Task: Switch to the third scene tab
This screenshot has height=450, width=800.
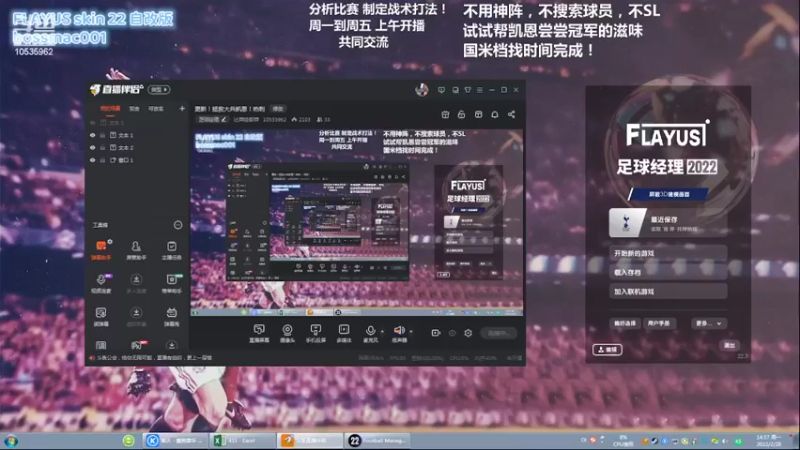Action: click(156, 109)
